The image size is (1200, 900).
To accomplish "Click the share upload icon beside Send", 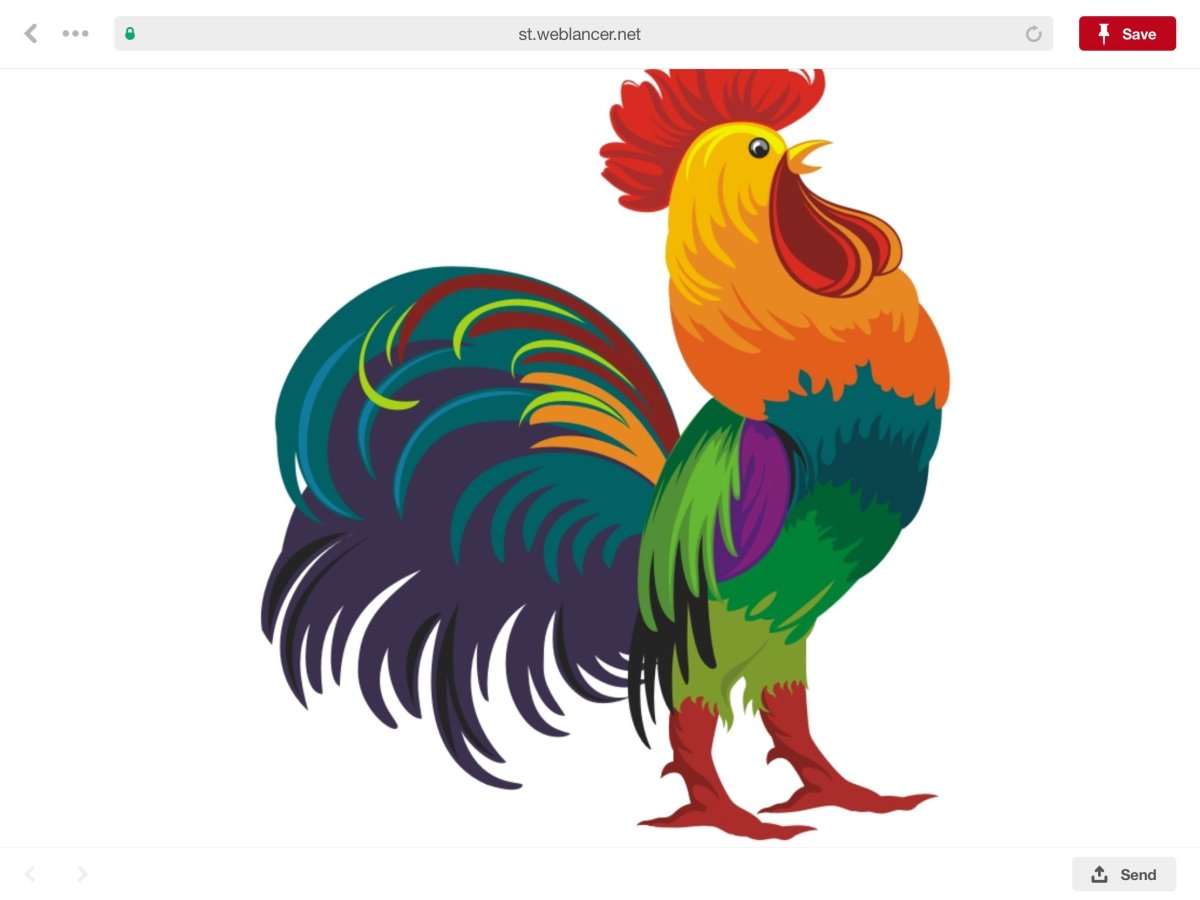I will point(1099,874).
